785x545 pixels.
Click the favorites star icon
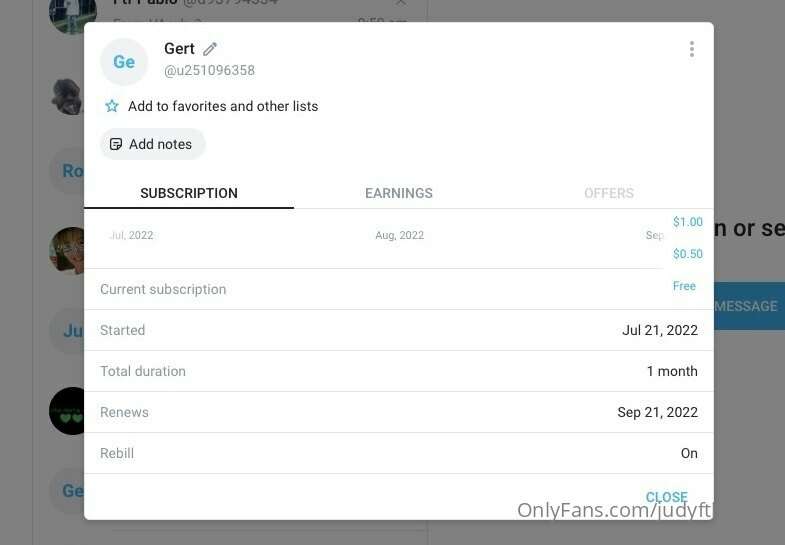[112, 106]
